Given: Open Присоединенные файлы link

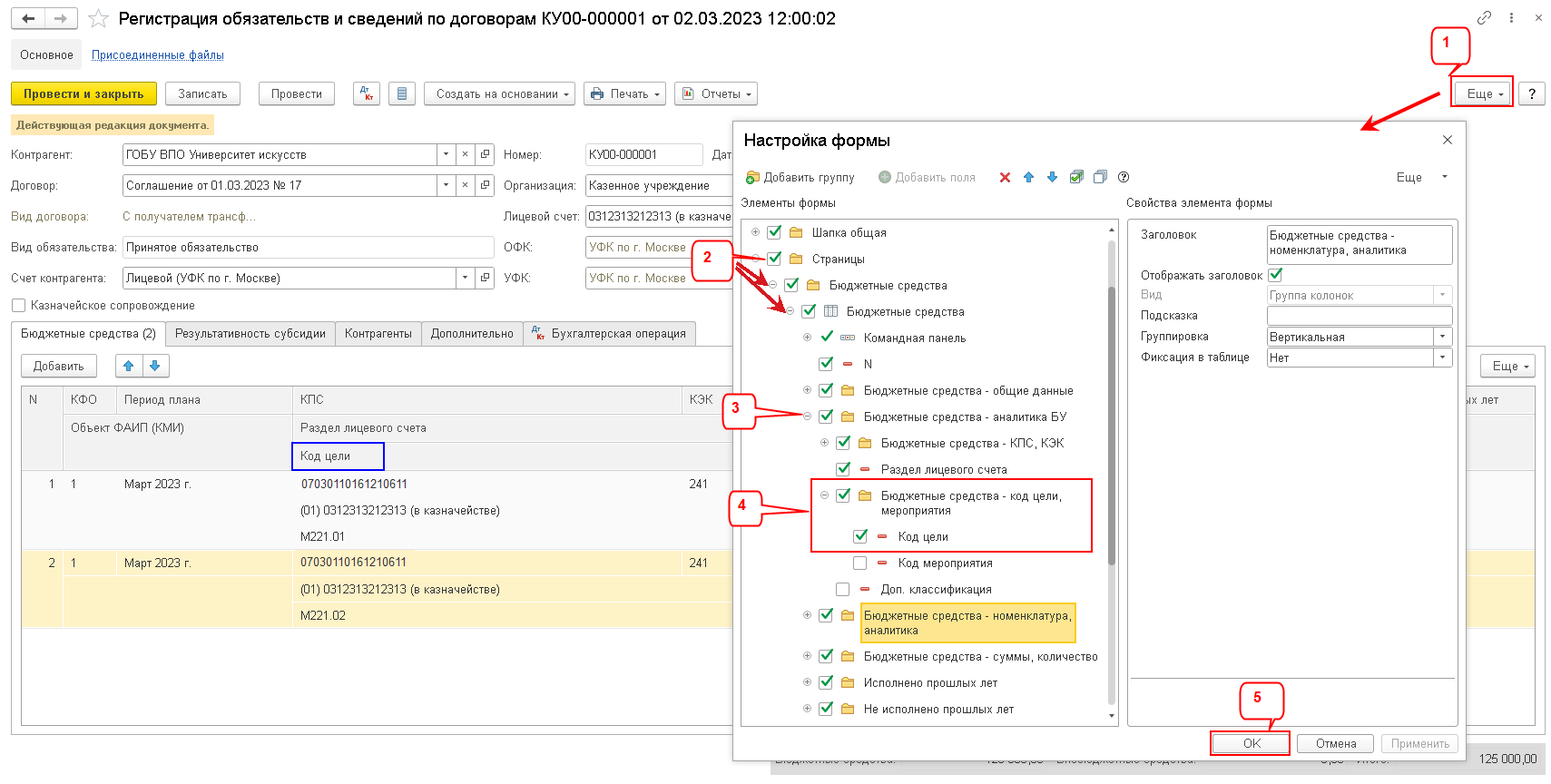Looking at the screenshot, I should point(158,55).
